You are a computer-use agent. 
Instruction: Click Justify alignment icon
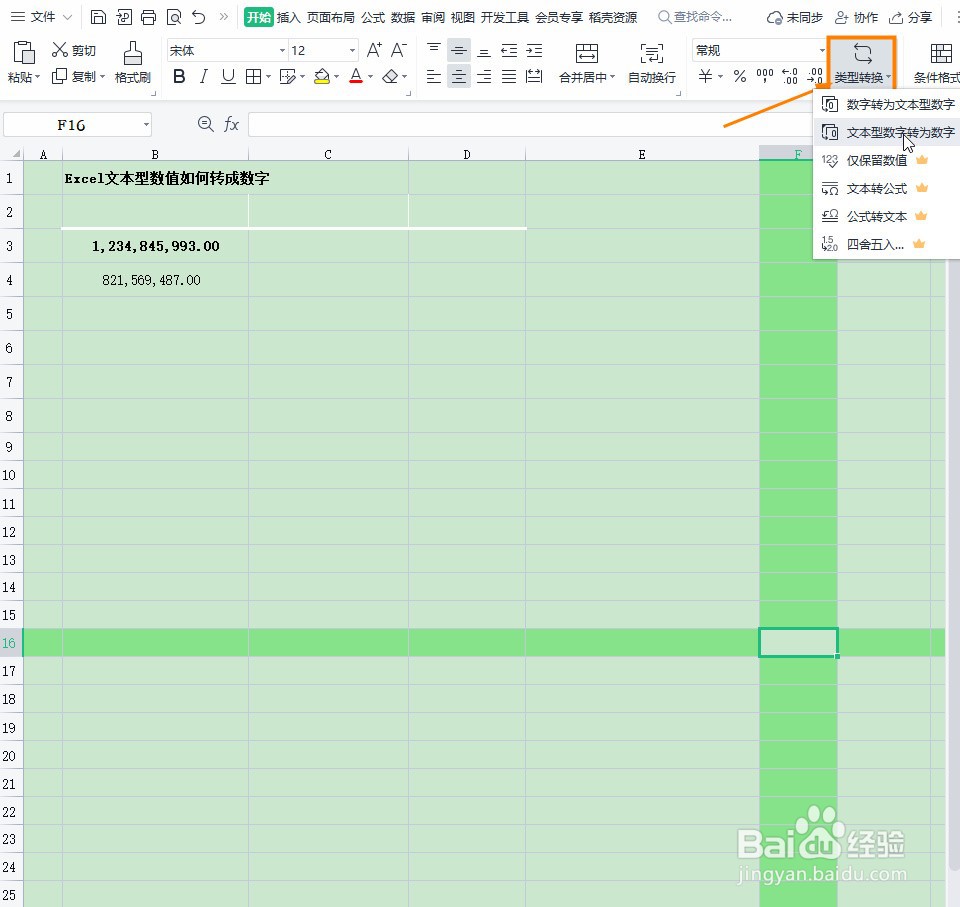[x=509, y=77]
